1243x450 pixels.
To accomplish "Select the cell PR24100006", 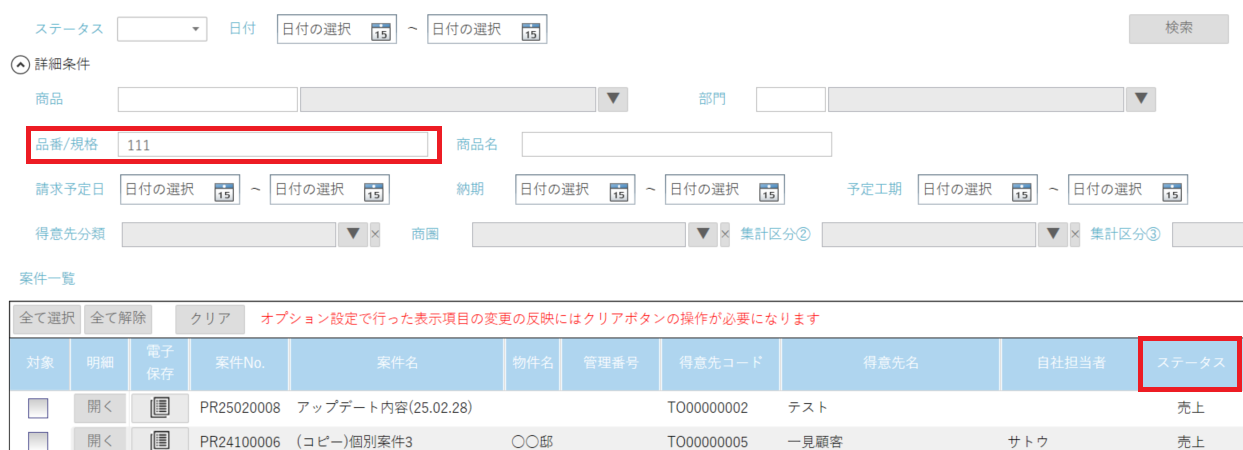I will [x=240, y=441].
